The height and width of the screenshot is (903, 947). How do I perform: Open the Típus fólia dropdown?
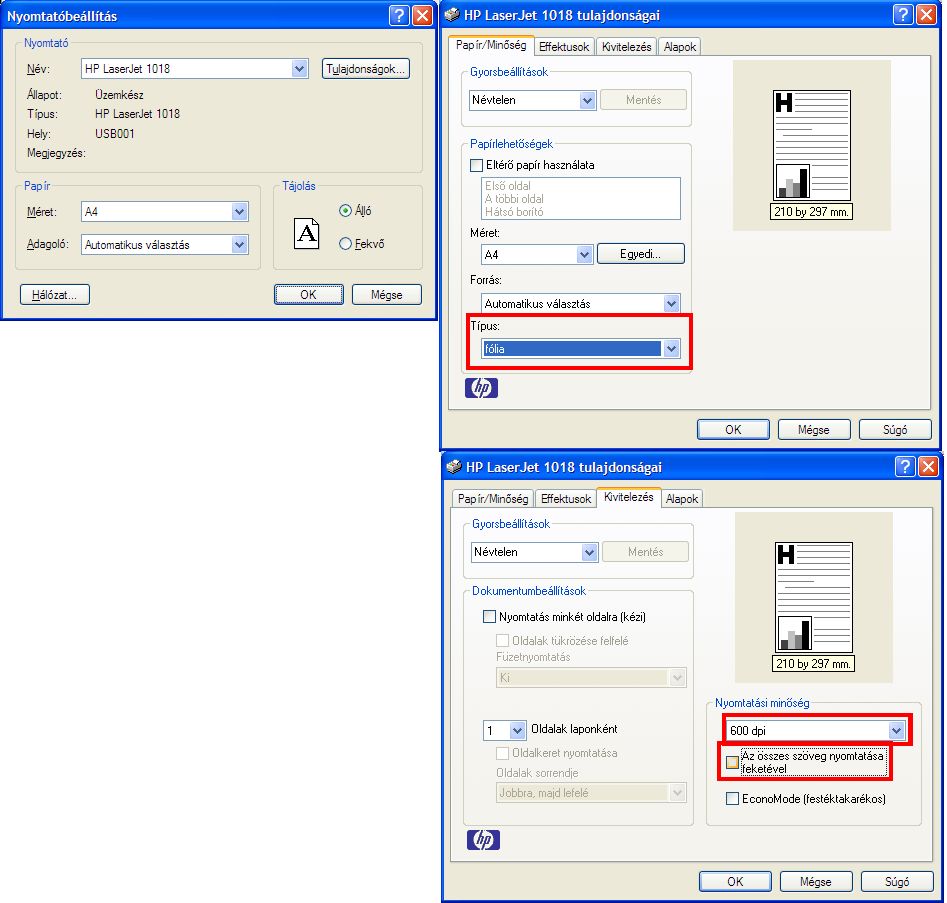point(672,349)
